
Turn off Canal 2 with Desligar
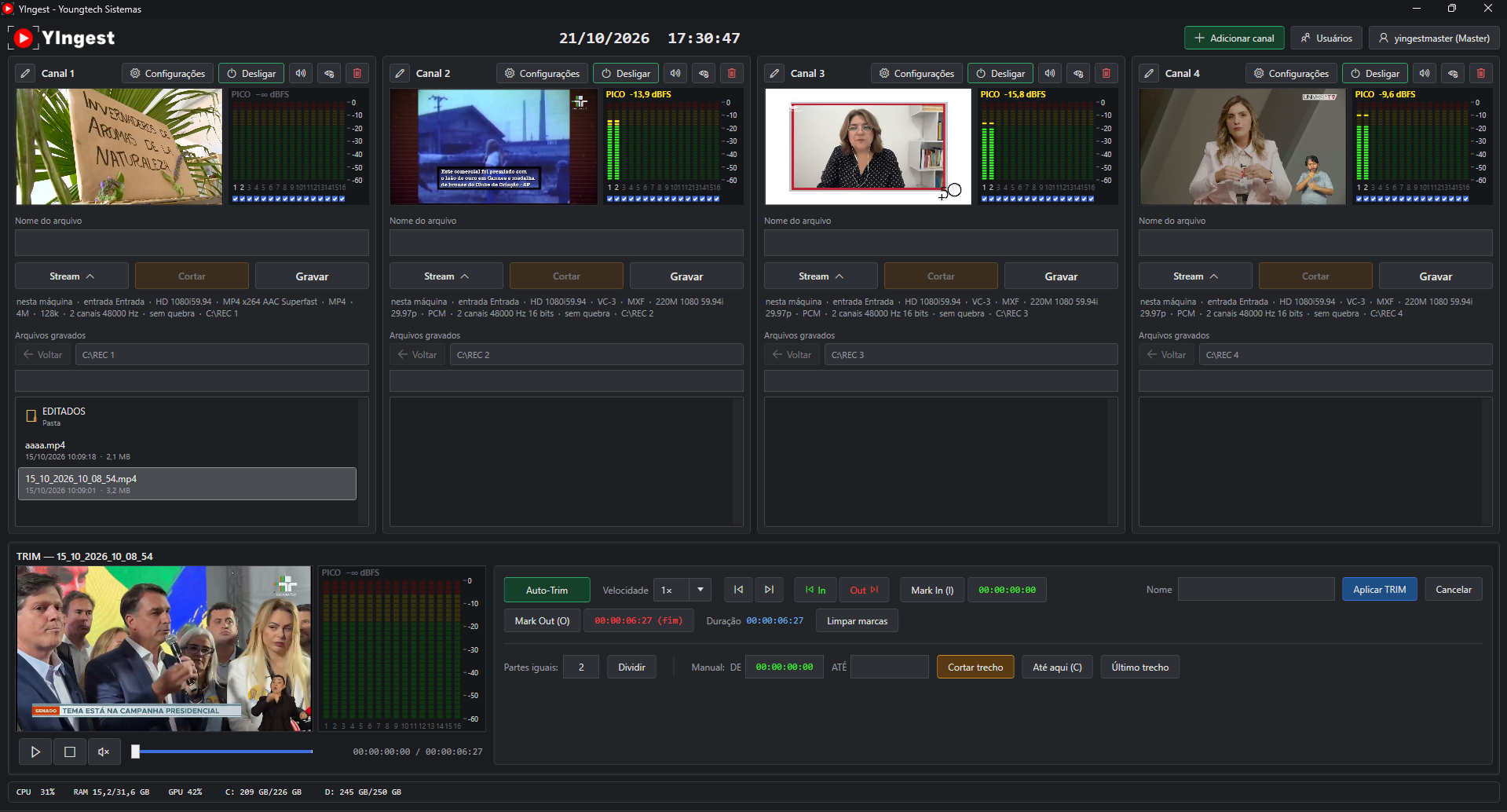click(x=626, y=73)
